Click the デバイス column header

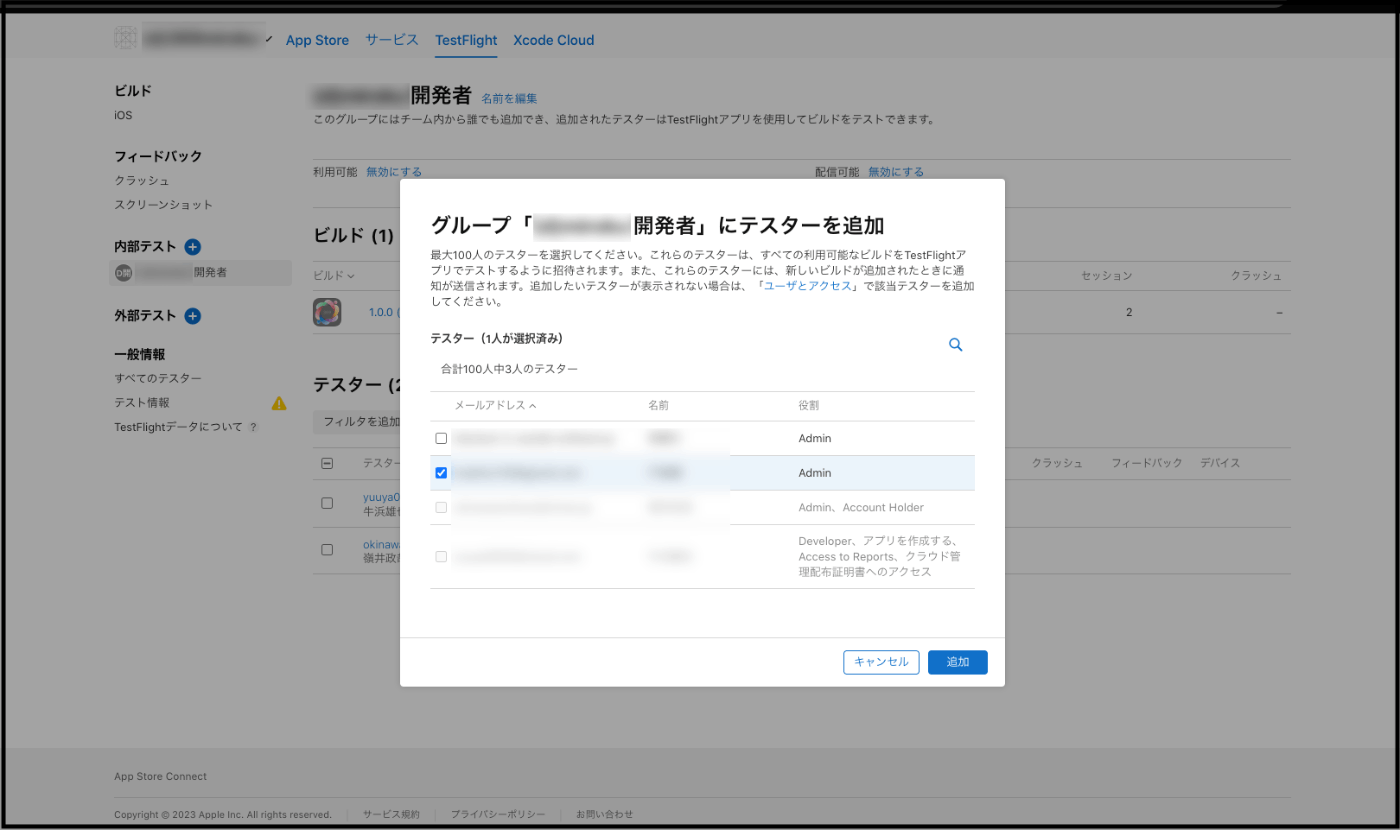click(x=1220, y=463)
